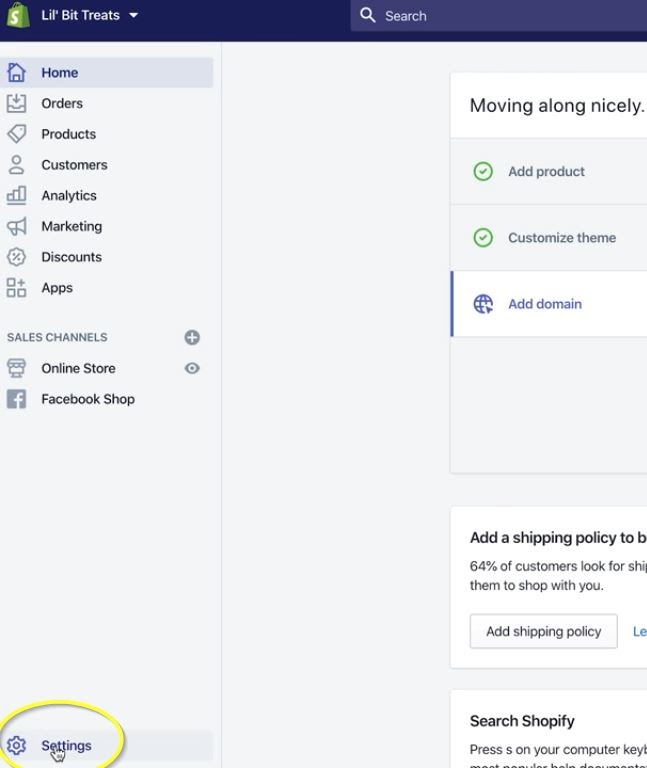Click the Products tag icon
The width and height of the screenshot is (647, 768).
tap(16, 134)
